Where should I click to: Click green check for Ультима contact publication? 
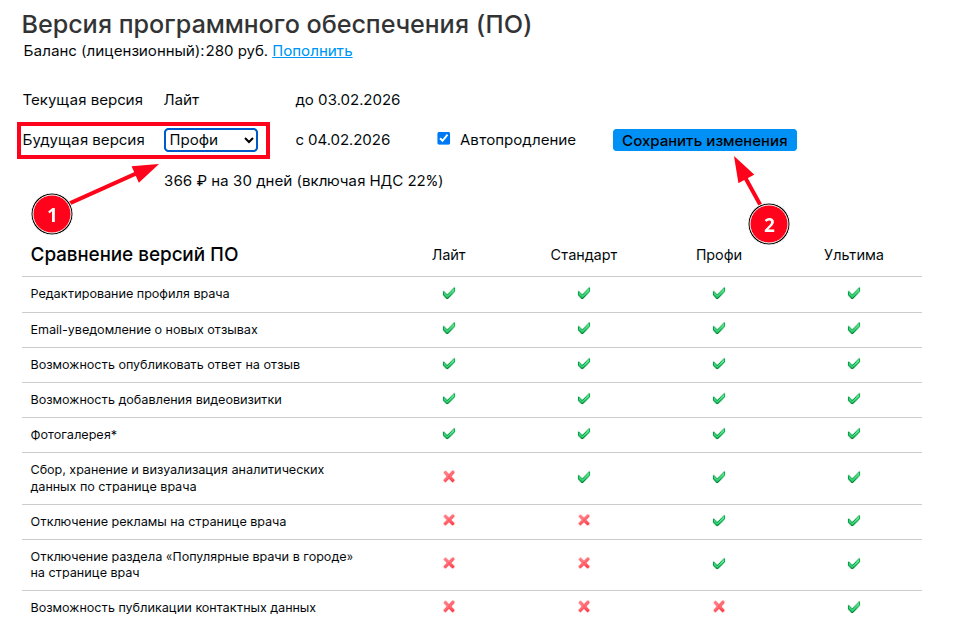853,607
